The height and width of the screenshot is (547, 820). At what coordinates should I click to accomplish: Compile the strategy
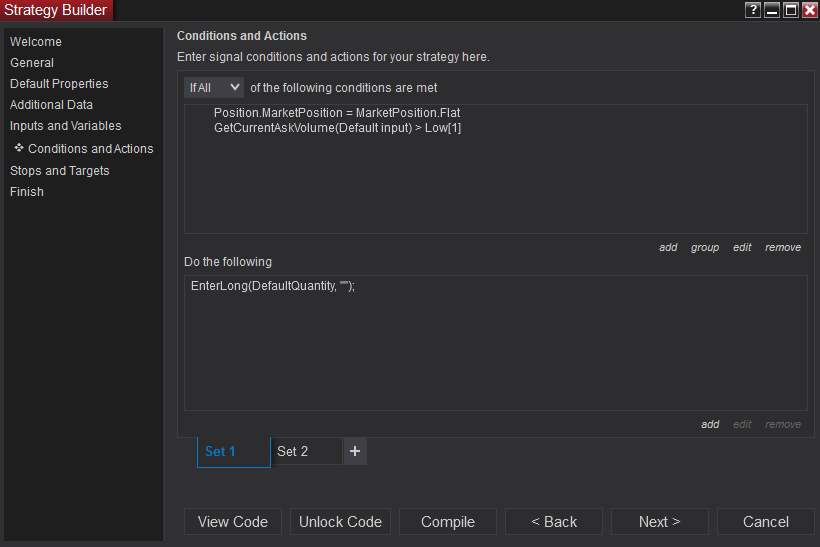[x=448, y=521]
